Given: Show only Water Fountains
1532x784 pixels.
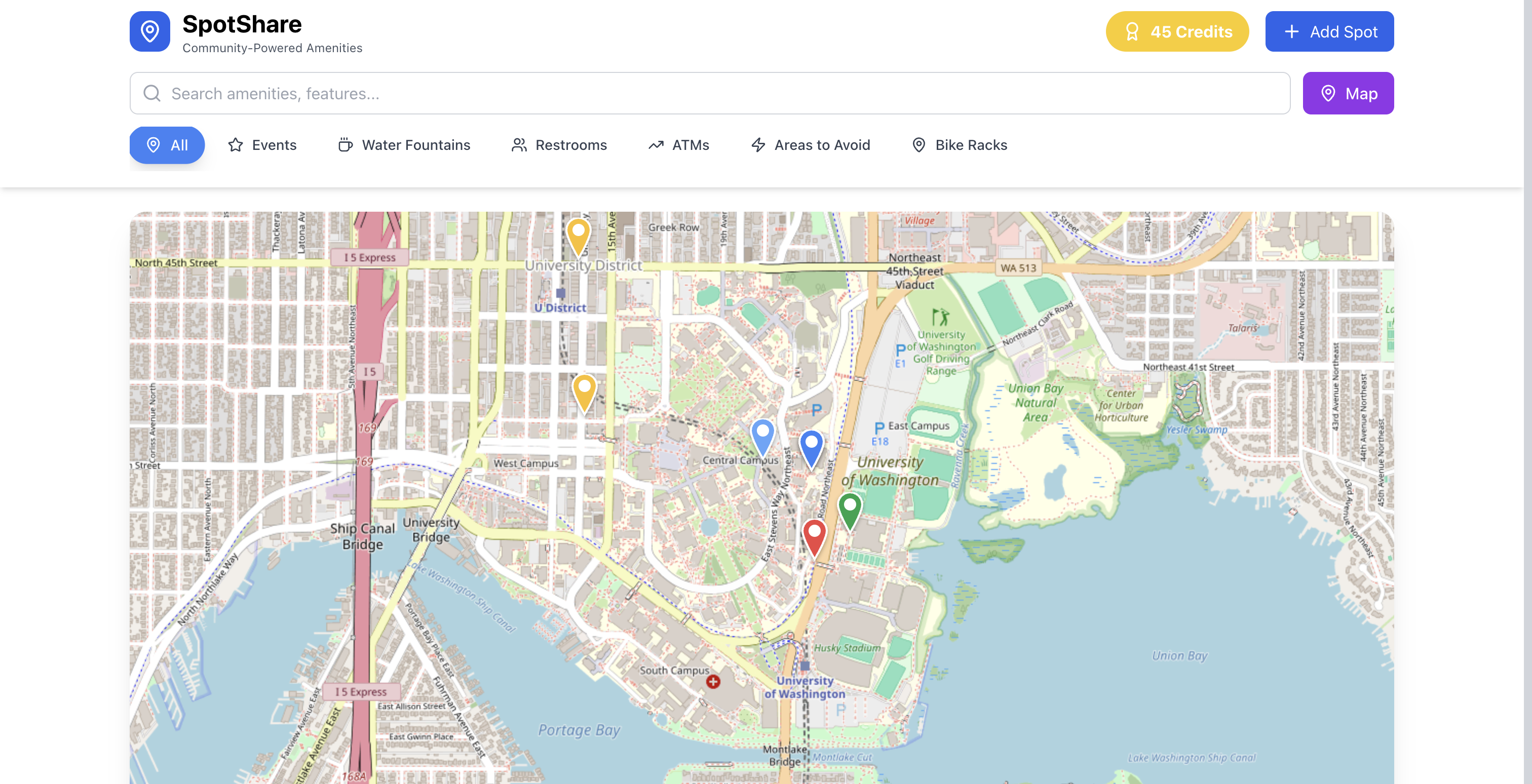Looking at the screenshot, I should [404, 145].
